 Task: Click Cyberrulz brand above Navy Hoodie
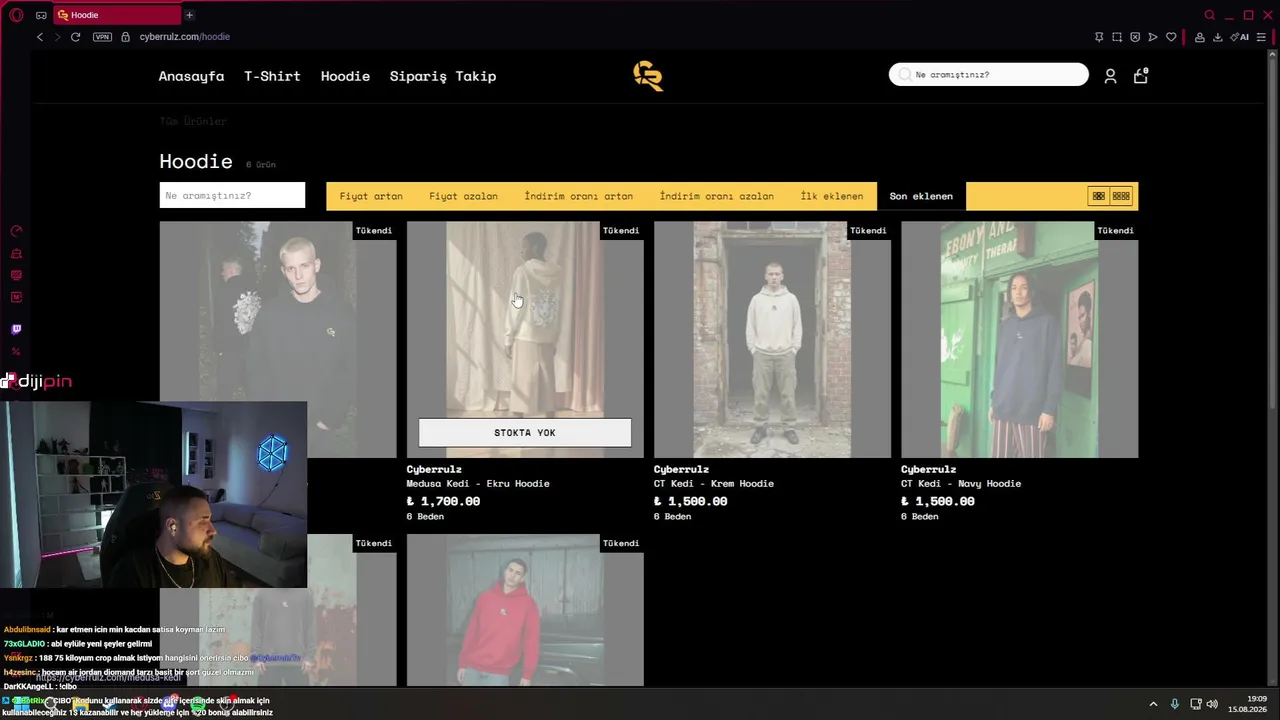click(929, 469)
